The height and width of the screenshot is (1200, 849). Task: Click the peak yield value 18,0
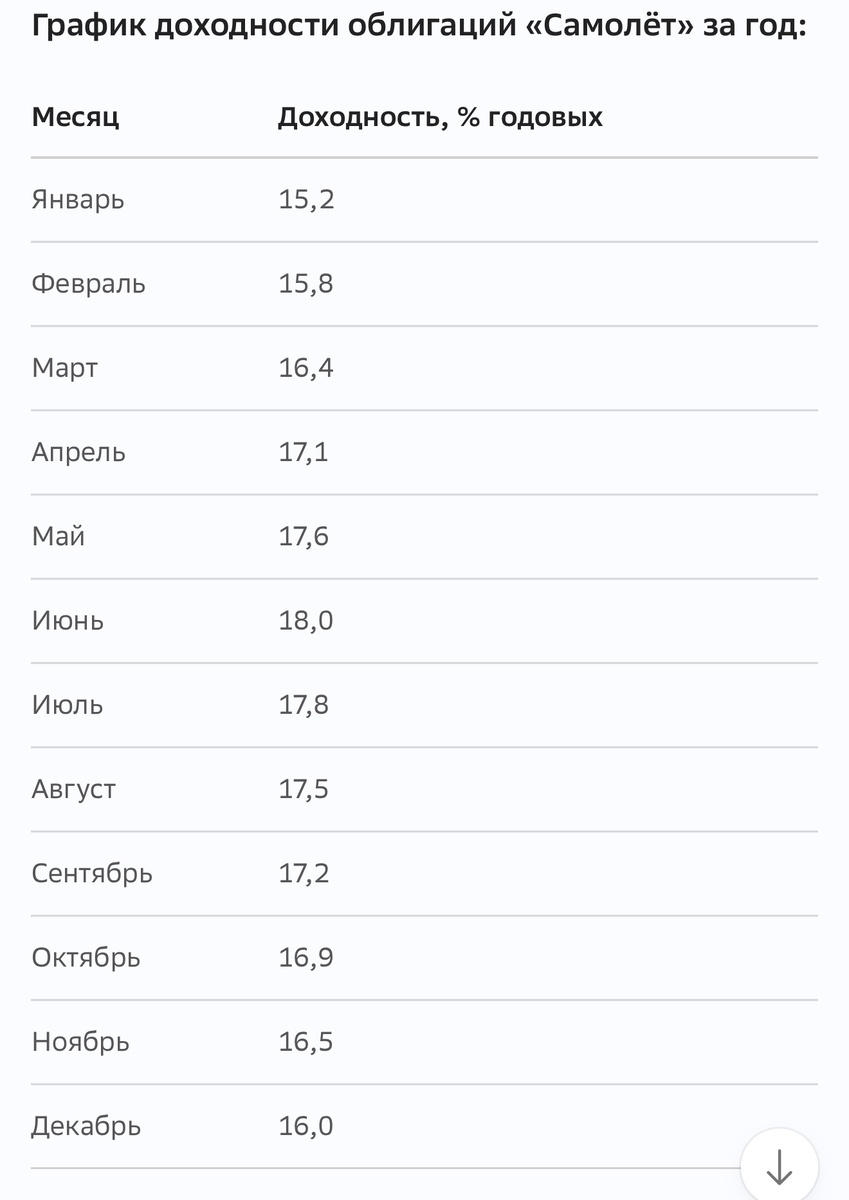[305, 621]
